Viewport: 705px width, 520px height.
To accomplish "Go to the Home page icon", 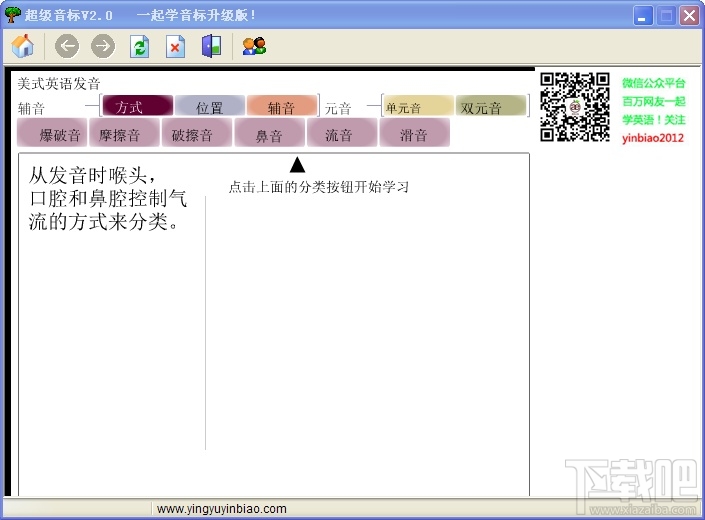I will pyautogui.click(x=23, y=46).
